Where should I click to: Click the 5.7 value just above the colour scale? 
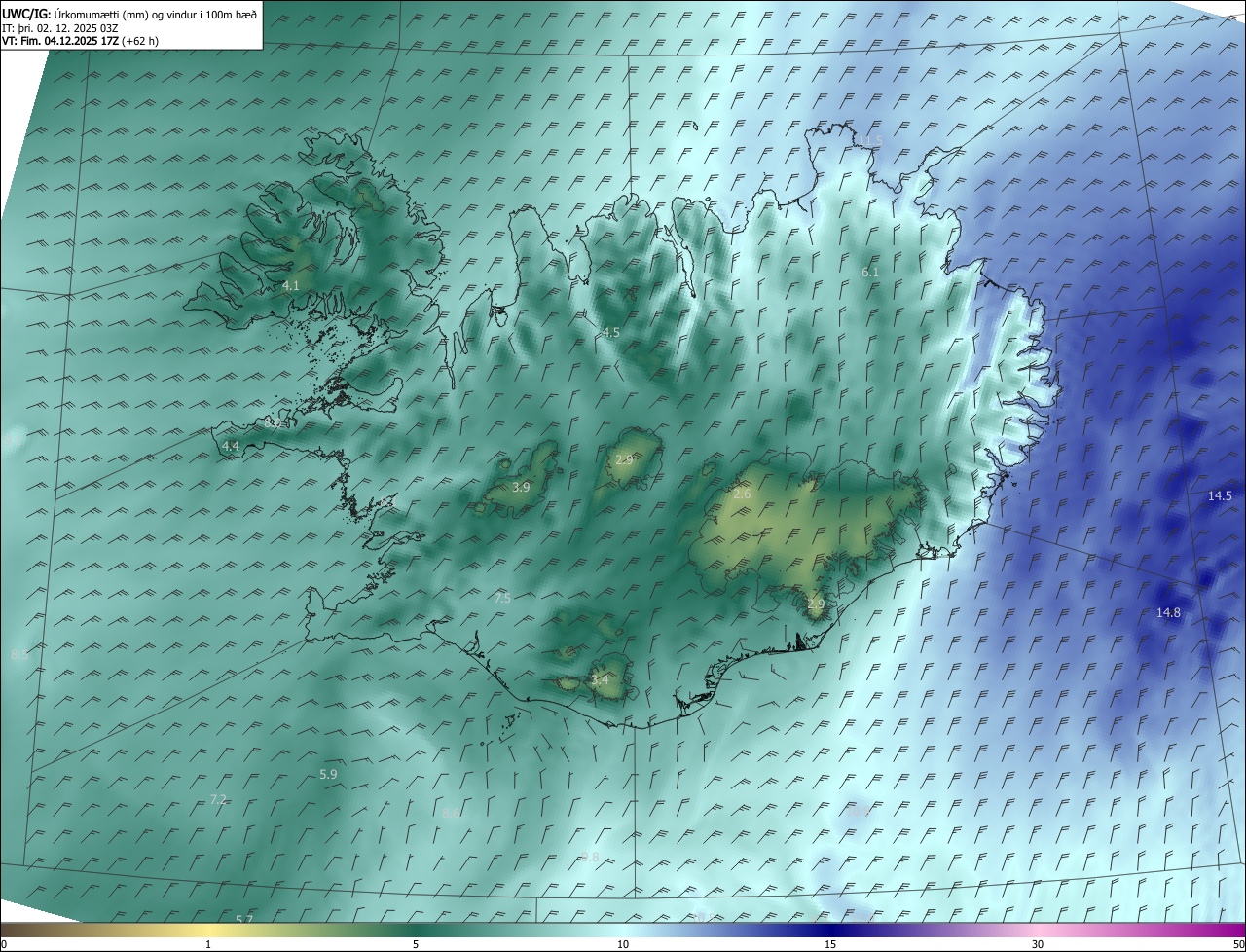tap(244, 920)
